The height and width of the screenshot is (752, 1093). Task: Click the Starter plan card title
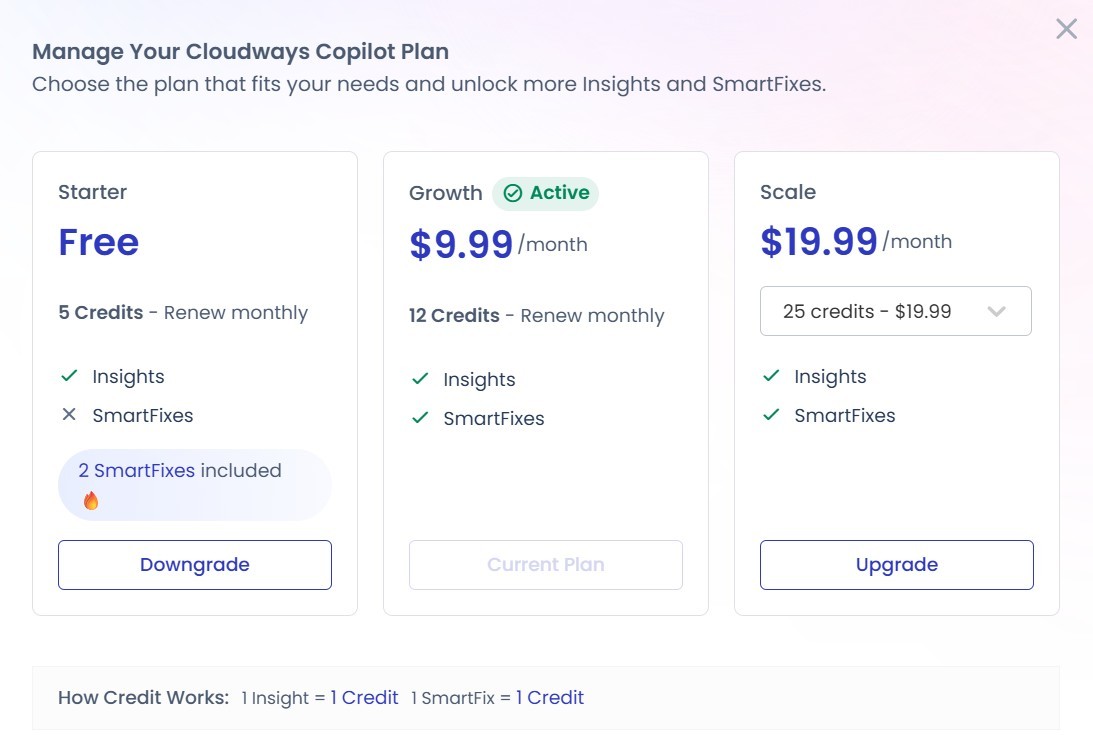[92, 192]
